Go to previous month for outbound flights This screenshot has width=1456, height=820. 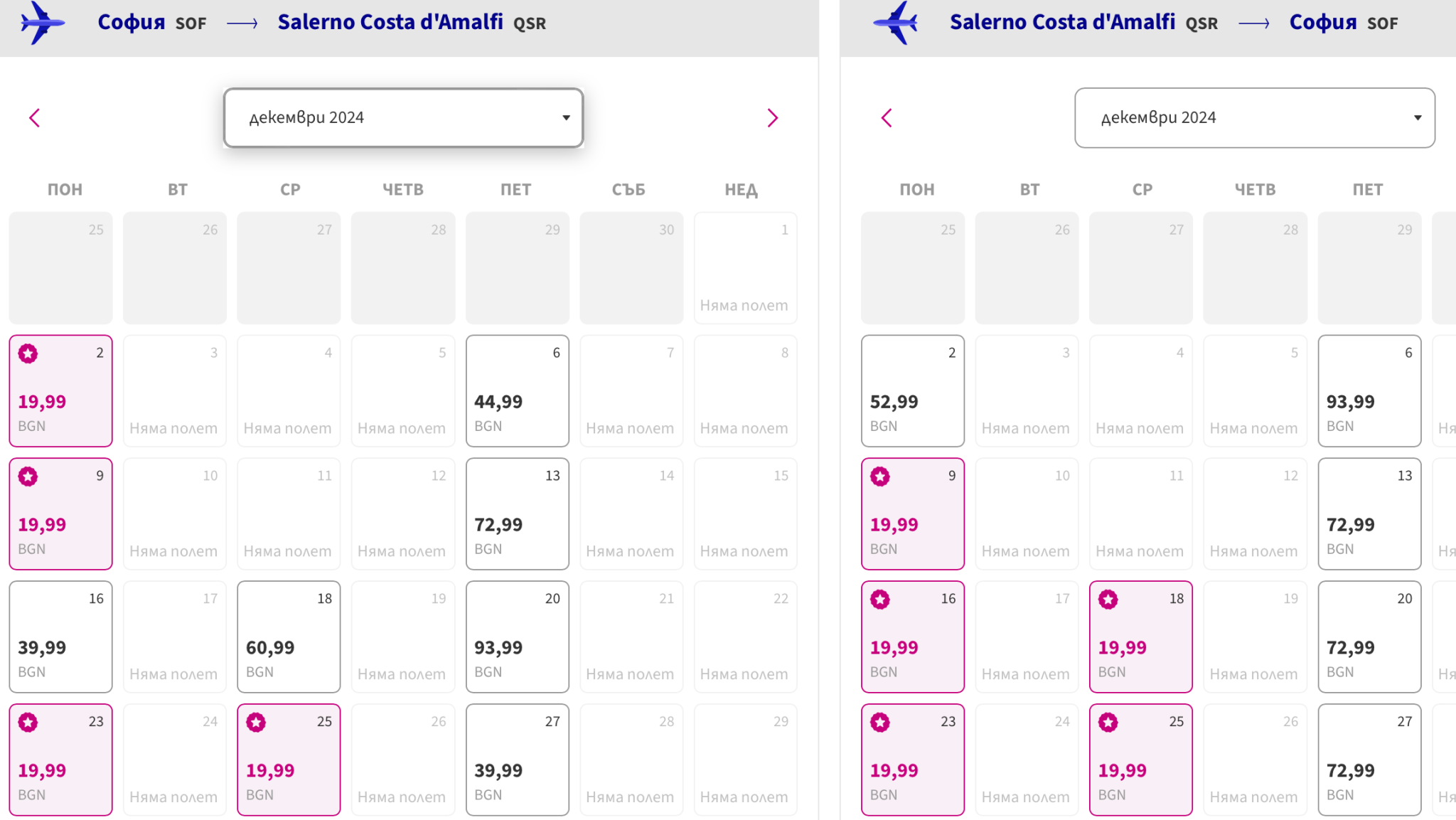click(x=34, y=118)
